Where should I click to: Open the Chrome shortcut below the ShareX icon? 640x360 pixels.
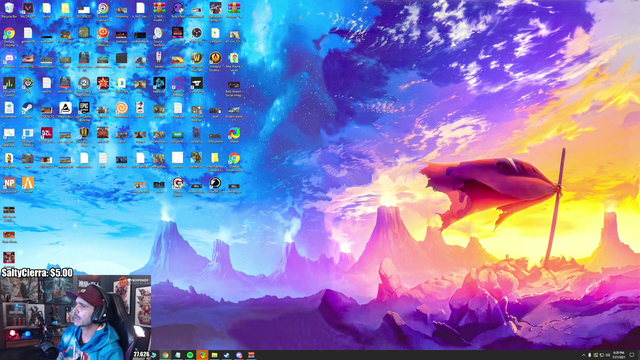click(x=234, y=158)
